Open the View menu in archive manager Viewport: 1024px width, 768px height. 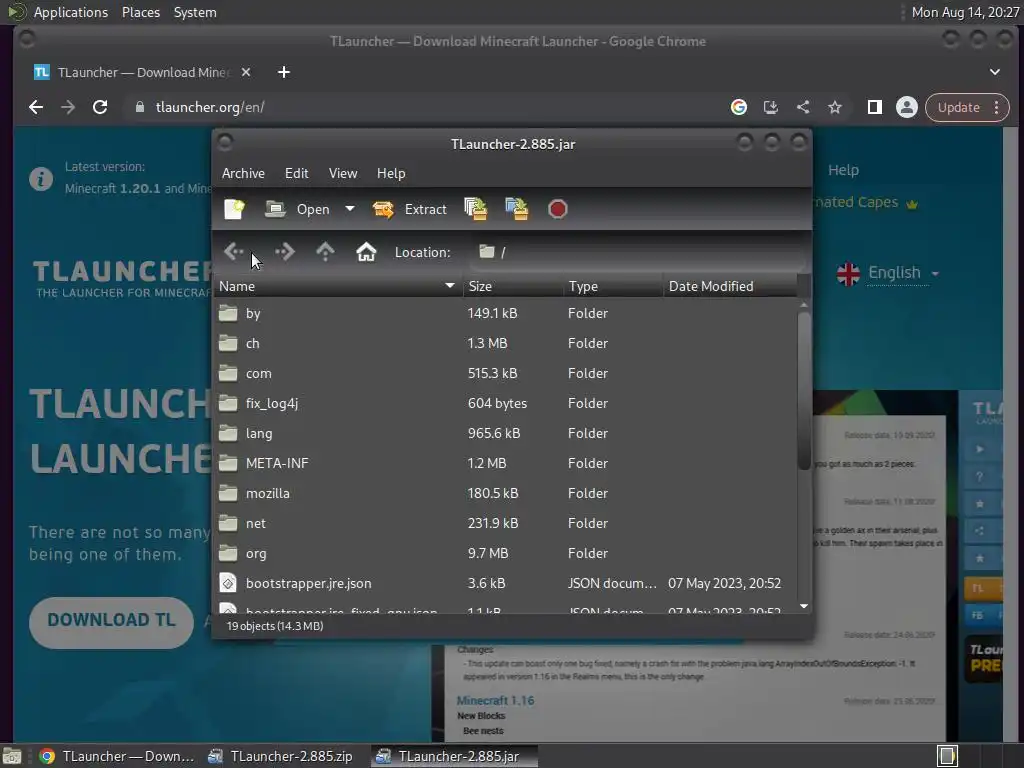coord(343,173)
